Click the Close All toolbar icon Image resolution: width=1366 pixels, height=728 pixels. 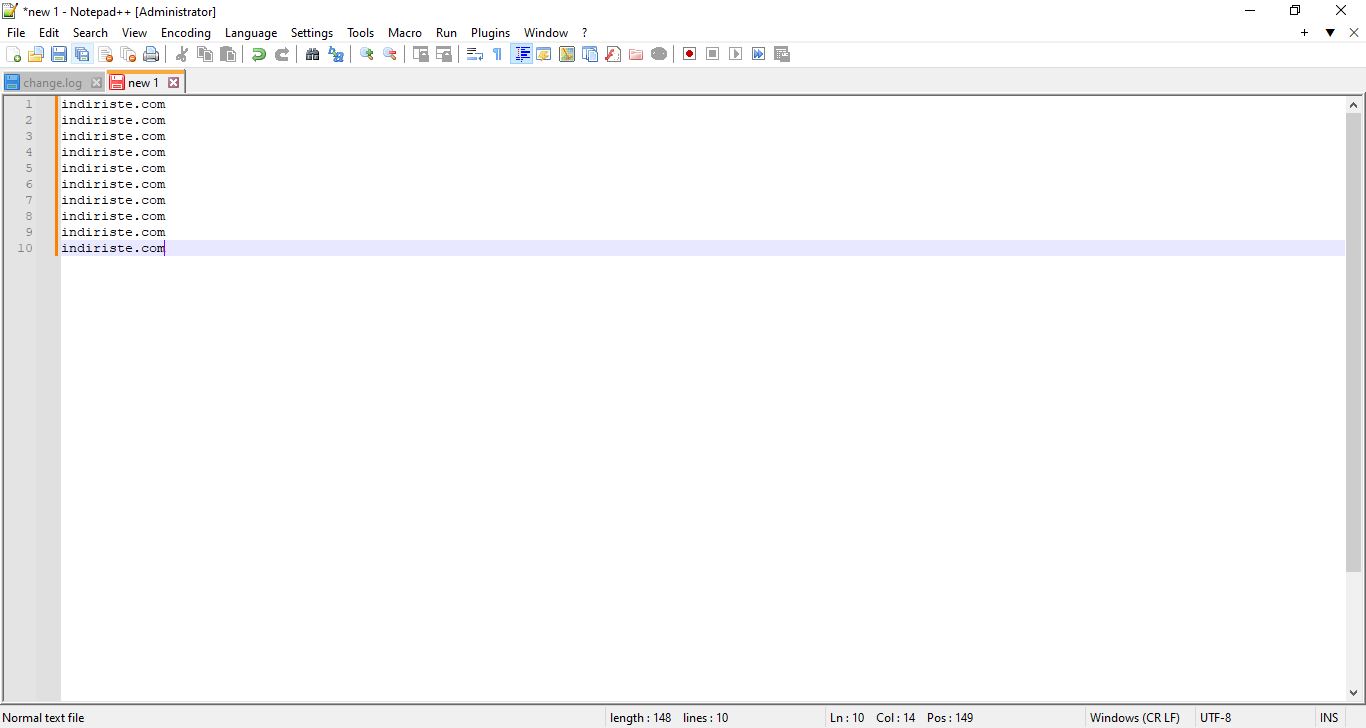click(128, 54)
